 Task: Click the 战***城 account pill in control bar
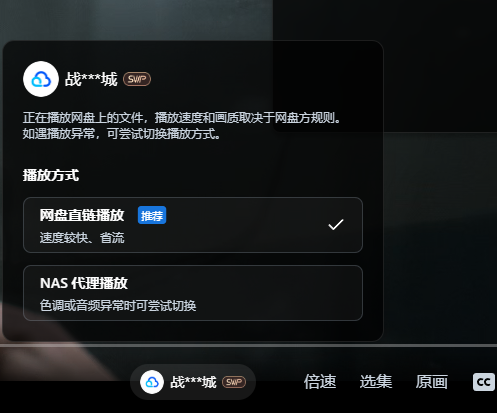pos(193,382)
